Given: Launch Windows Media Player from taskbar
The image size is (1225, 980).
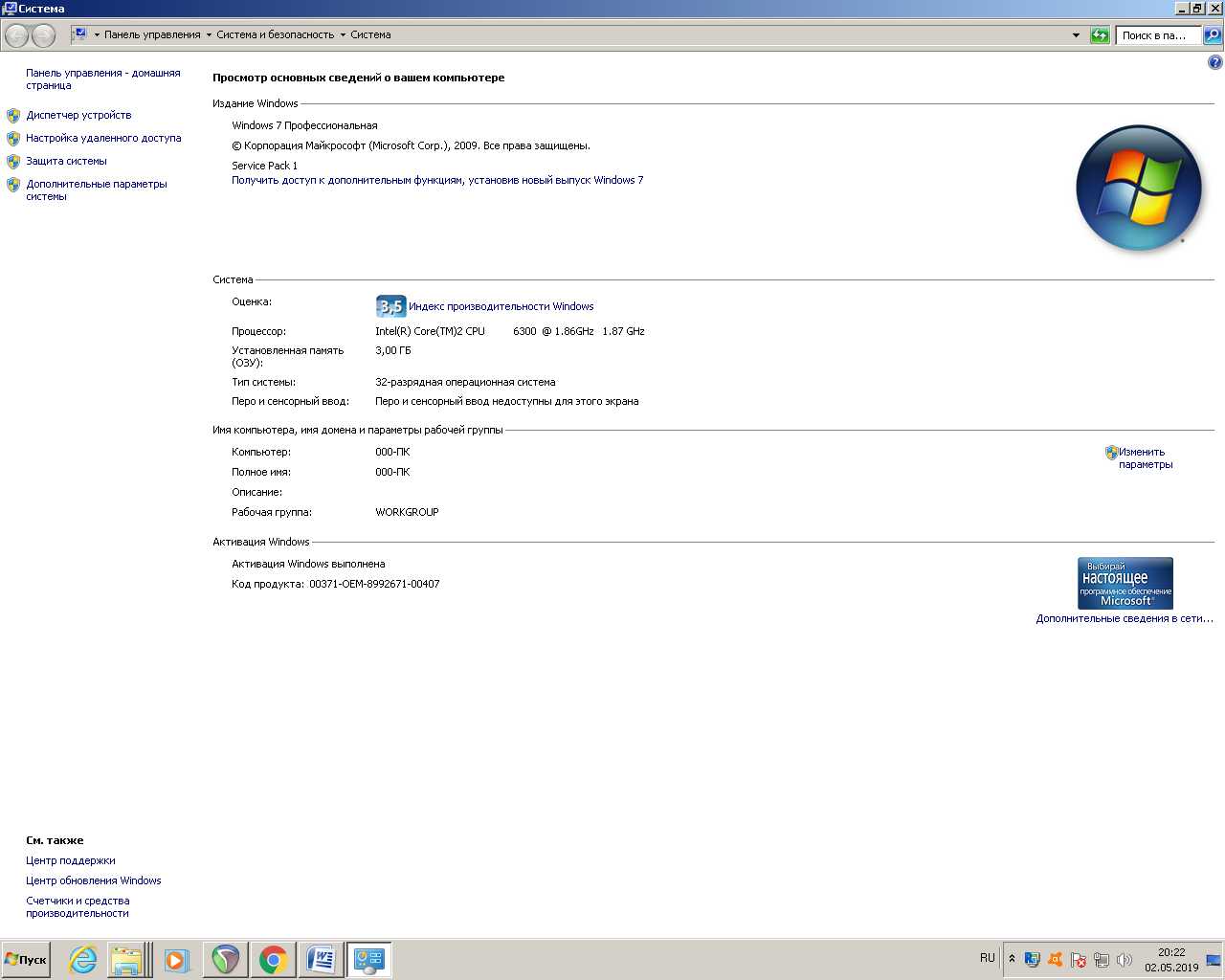Looking at the screenshot, I should click(x=177, y=960).
